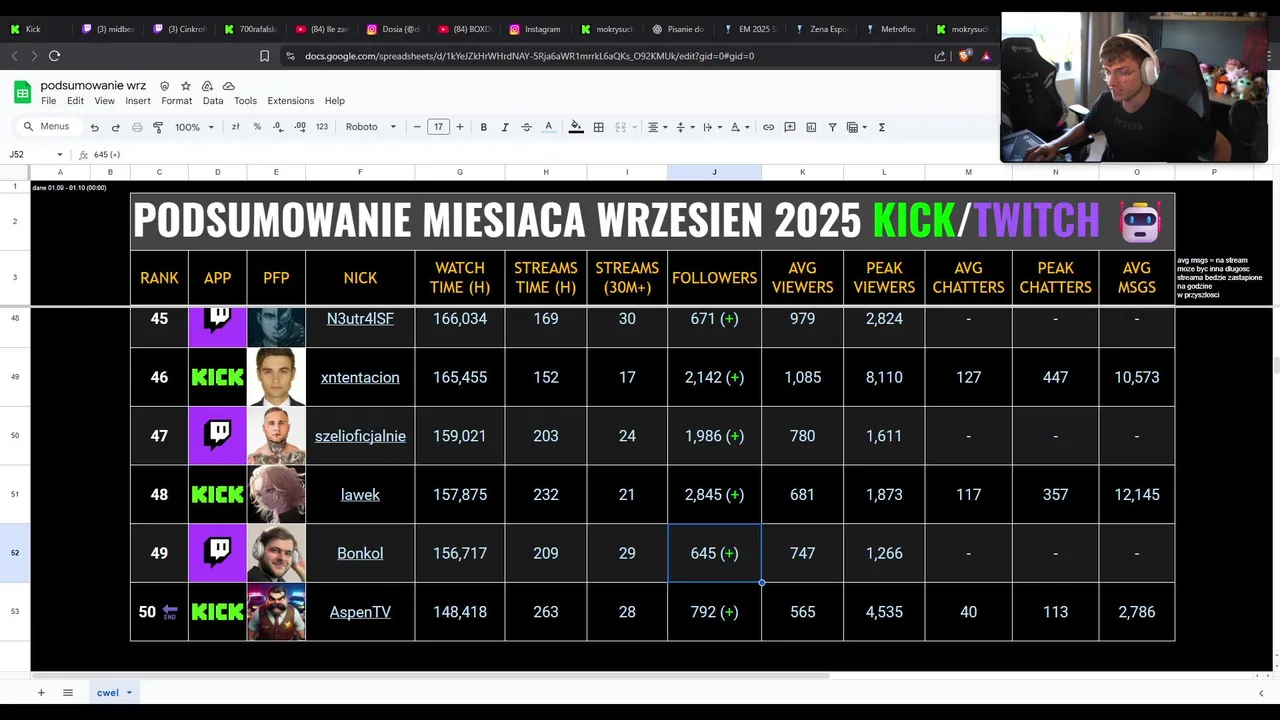Follow the Bonkol nick link
Viewport: 1280px width, 720px height.
[x=360, y=553]
